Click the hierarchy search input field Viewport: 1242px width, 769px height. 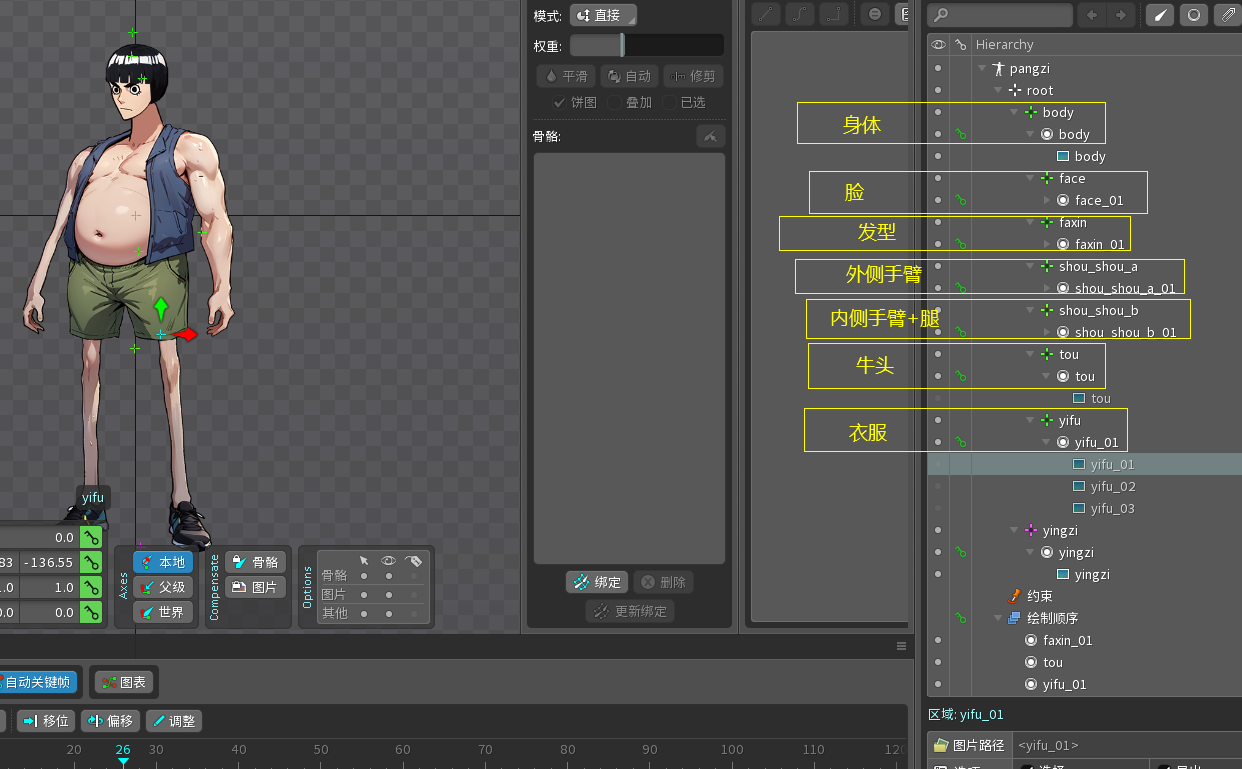[x=1000, y=15]
